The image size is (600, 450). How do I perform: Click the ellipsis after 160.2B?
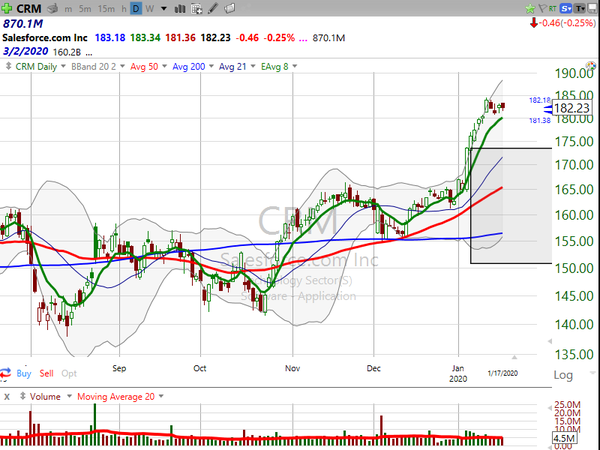pyautogui.click(x=89, y=53)
